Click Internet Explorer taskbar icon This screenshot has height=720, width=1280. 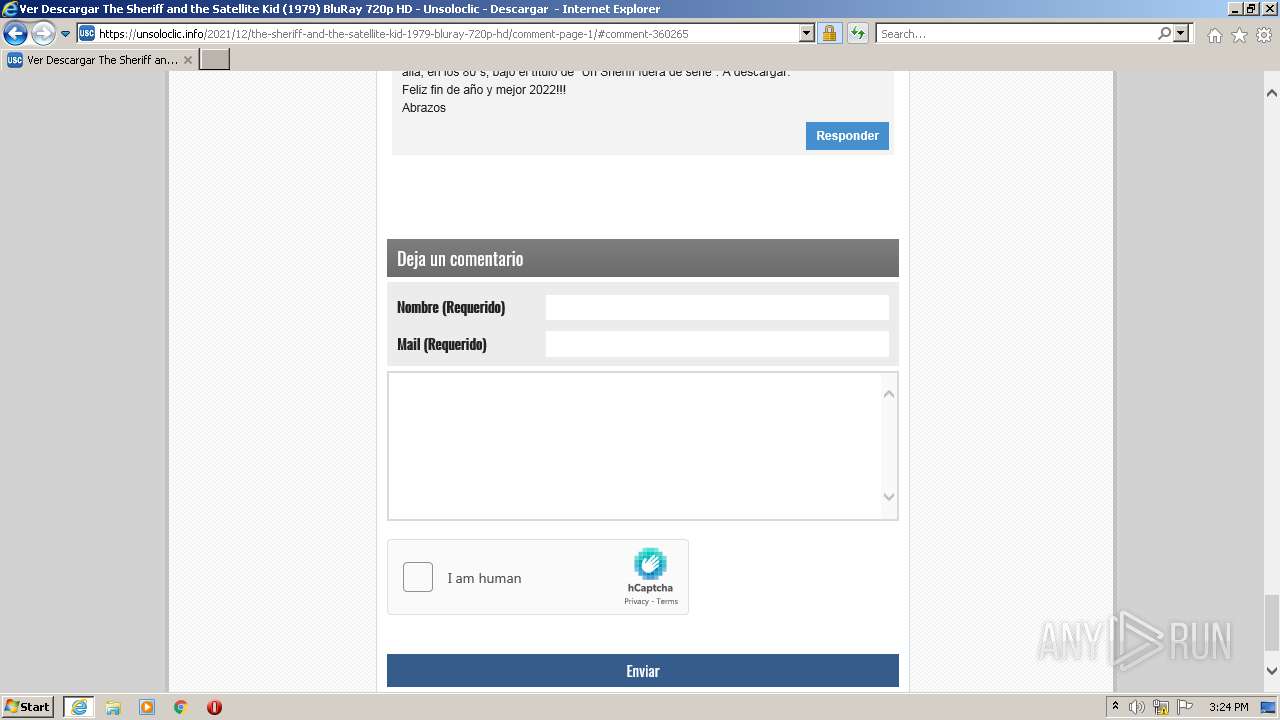click(x=78, y=707)
